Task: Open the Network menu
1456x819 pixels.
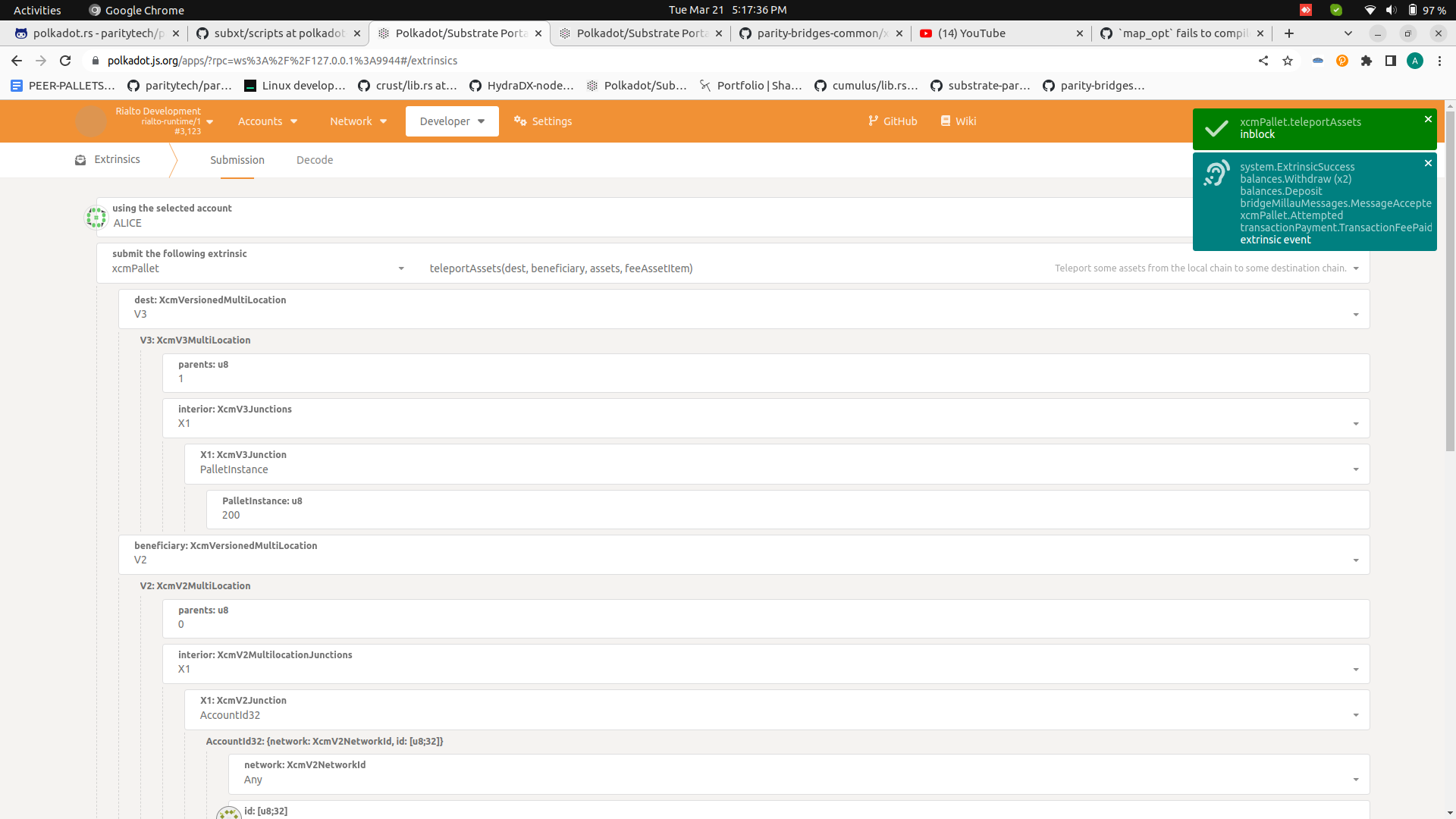Action: coord(358,121)
